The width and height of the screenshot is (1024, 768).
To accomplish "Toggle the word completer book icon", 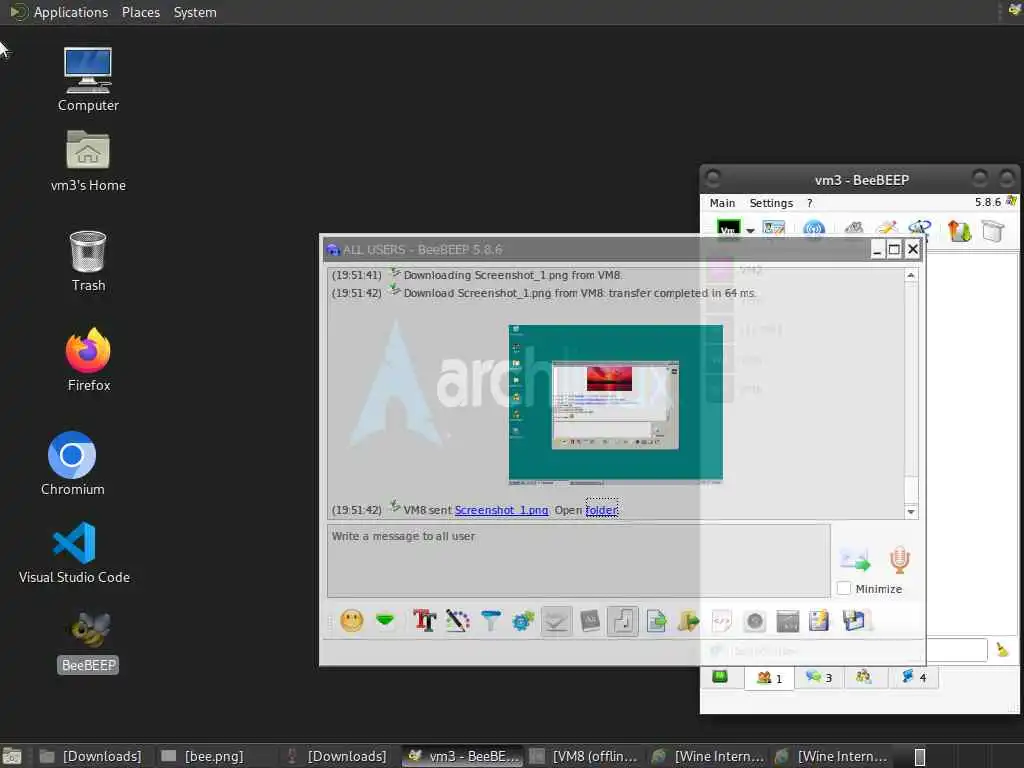I will coord(590,620).
